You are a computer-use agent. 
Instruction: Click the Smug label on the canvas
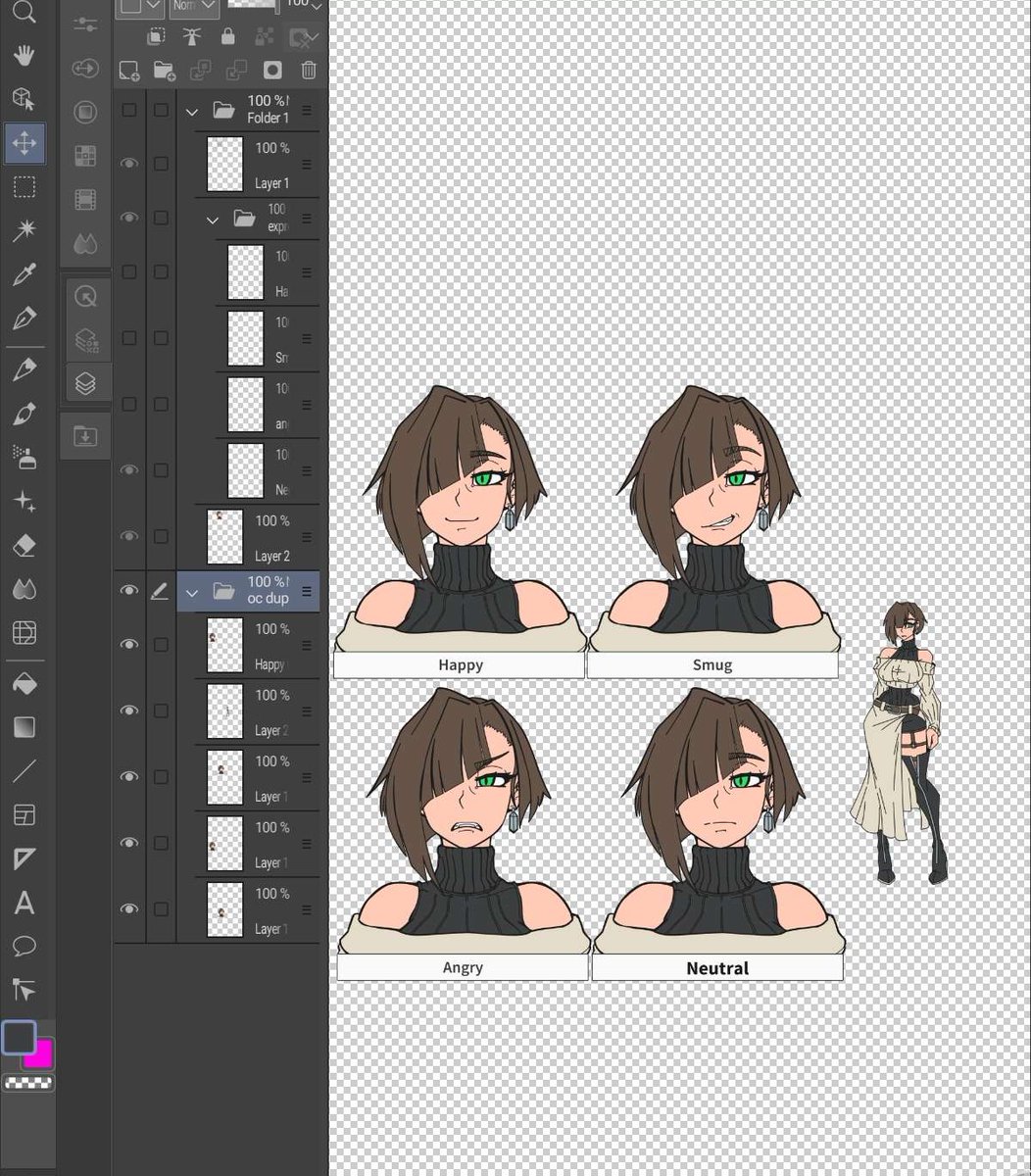tap(712, 665)
